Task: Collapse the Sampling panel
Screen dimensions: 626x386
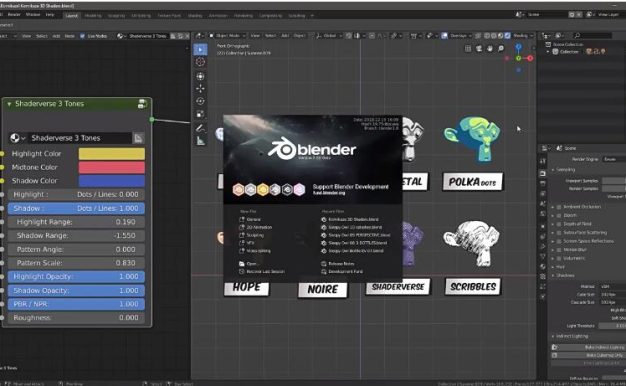Action: click(553, 170)
